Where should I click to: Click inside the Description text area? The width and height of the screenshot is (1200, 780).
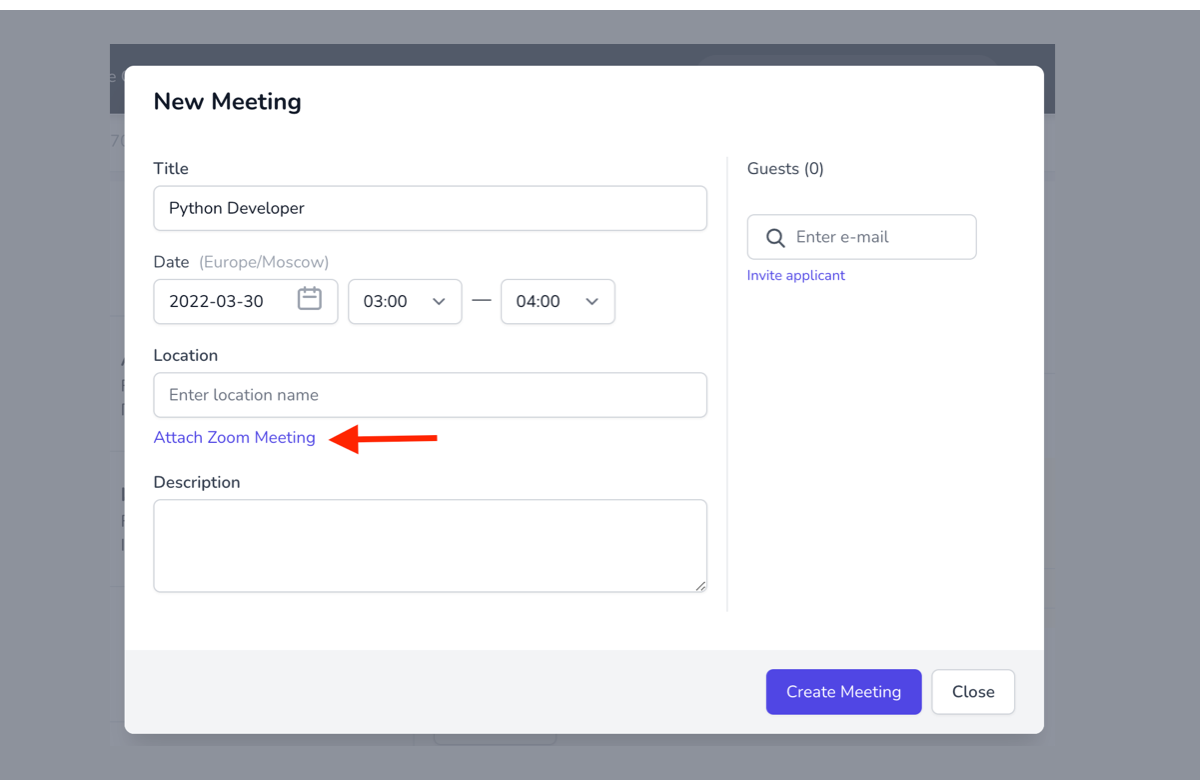click(x=430, y=545)
